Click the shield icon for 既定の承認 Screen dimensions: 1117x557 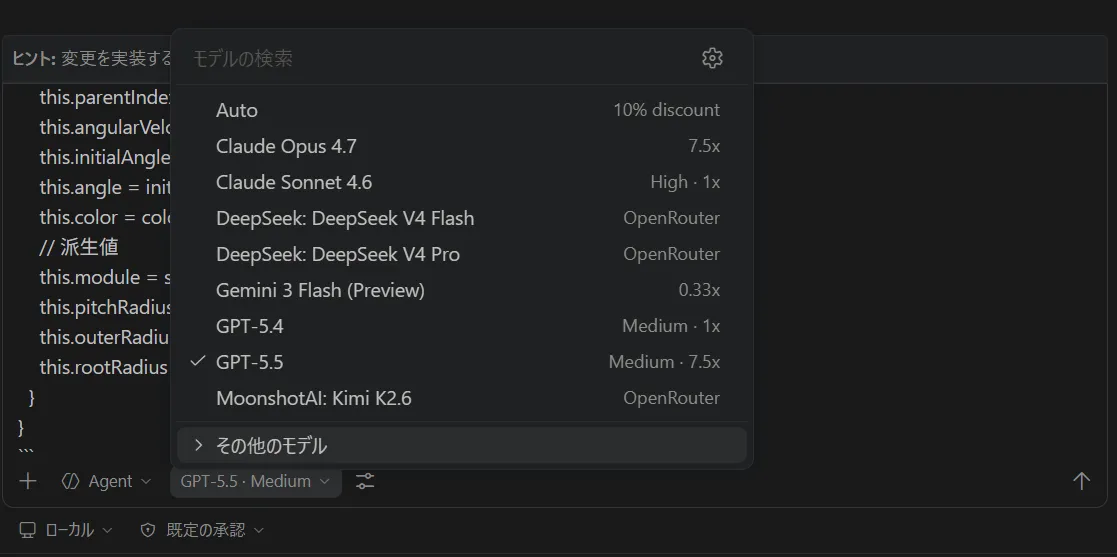(148, 529)
